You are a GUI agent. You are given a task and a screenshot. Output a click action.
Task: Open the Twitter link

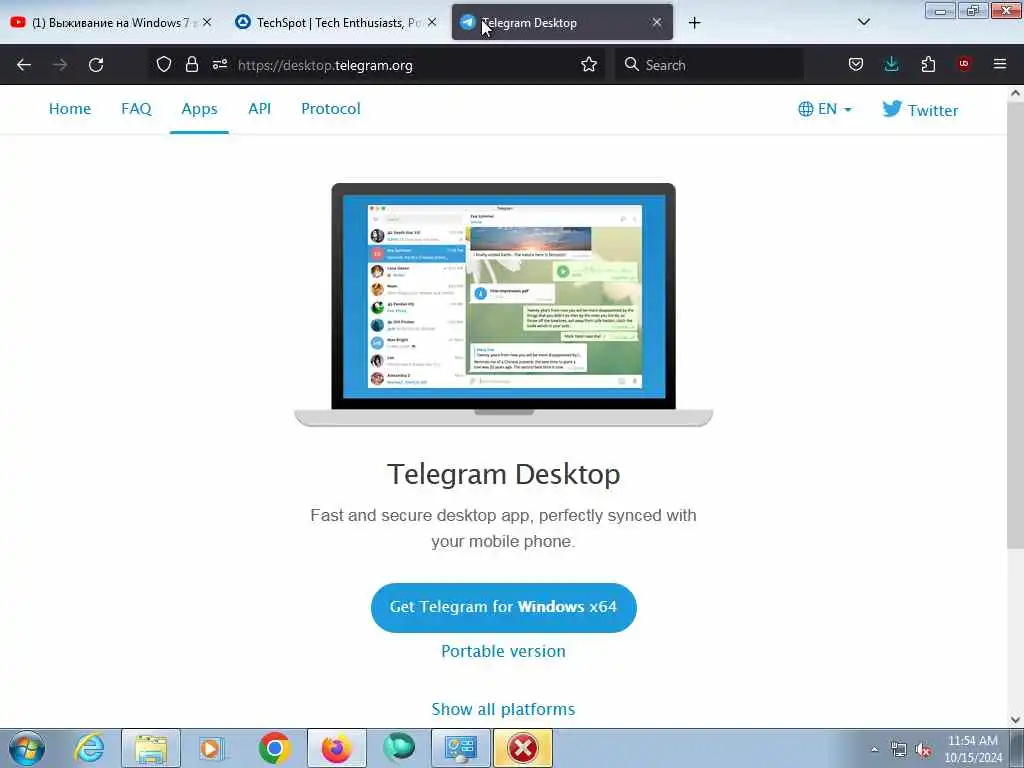coord(920,110)
